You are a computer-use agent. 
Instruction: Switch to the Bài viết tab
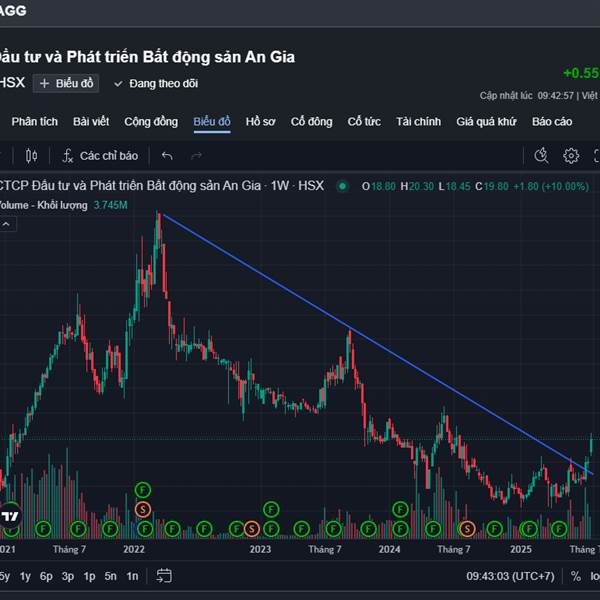91,122
